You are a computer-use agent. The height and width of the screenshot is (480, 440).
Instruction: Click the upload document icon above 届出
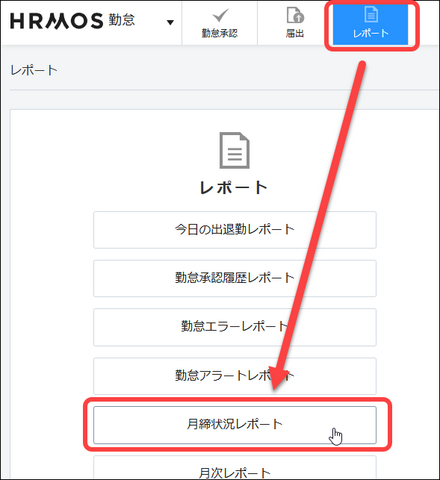point(295,15)
